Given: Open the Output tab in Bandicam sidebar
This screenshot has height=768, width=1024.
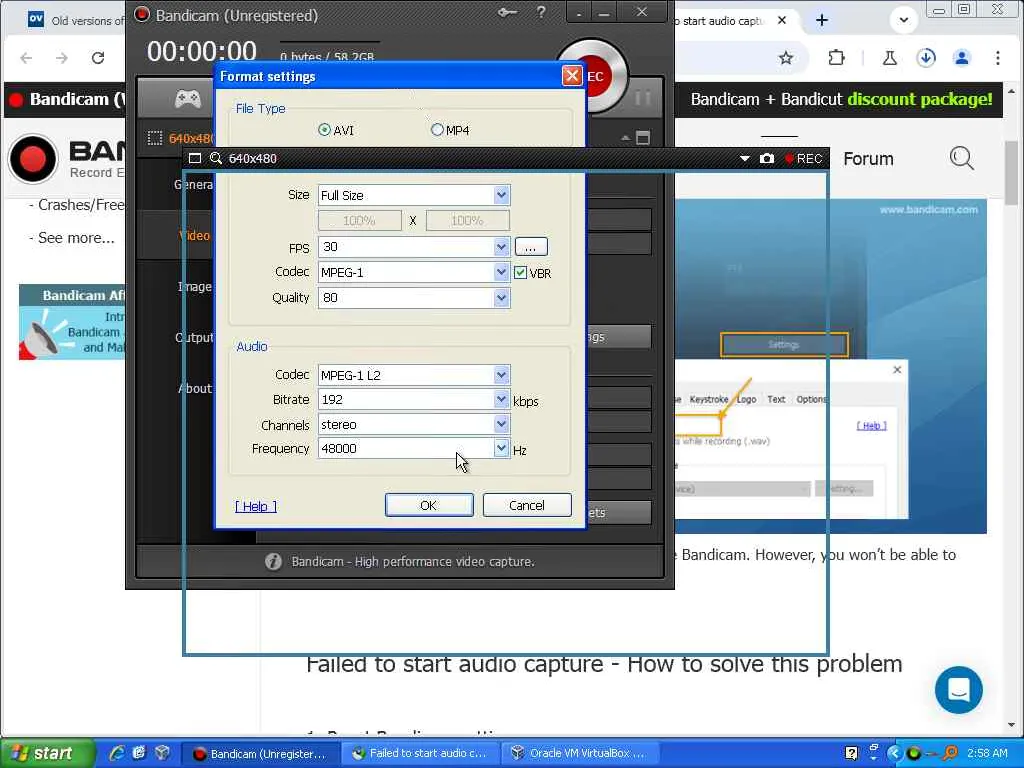Looking at the screenshot, I should coord(195,338).
